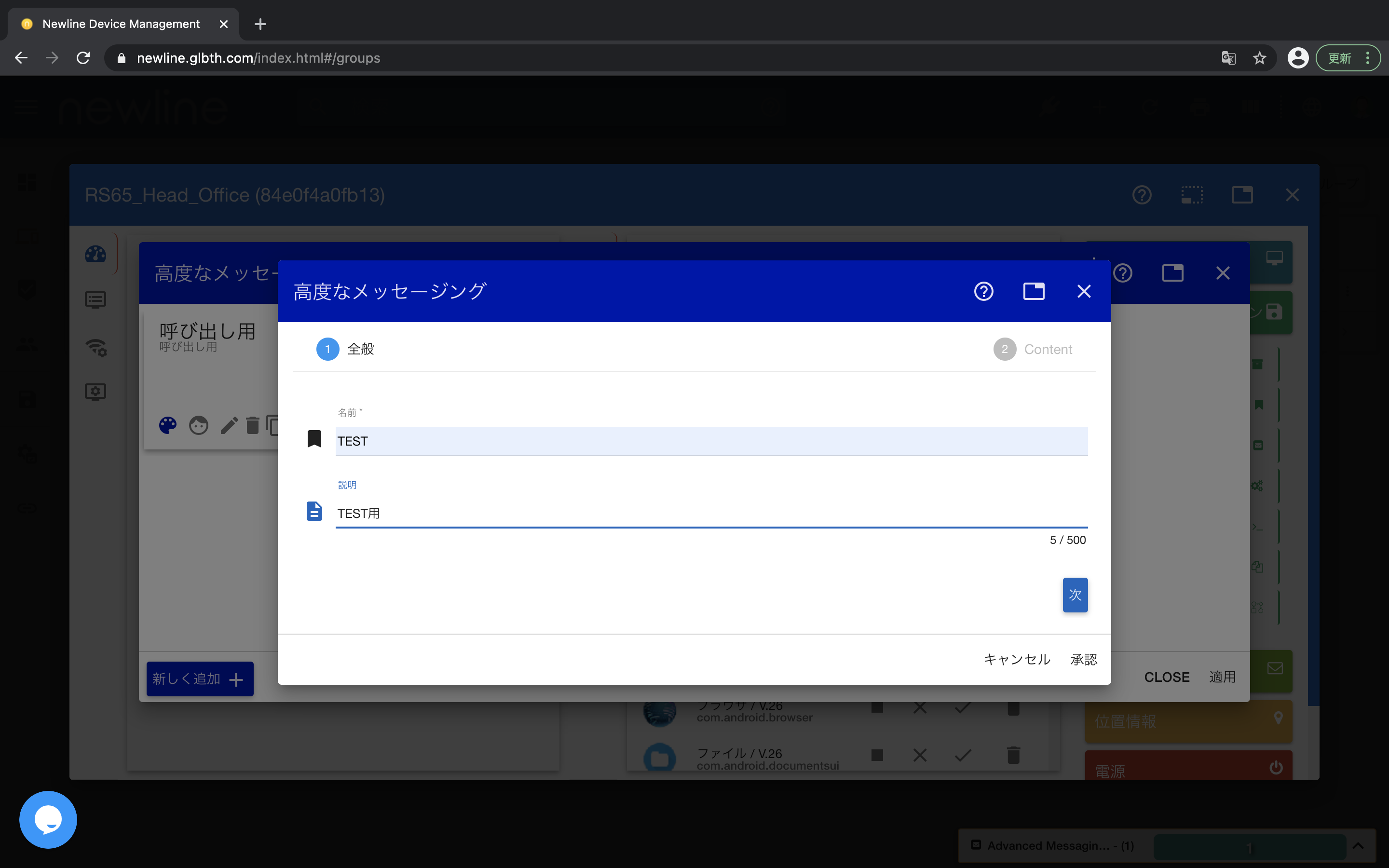The image size is (1389, 868).
Task: Click the translate page icon in the address bar
Action: pyautogui.click(x=1228, y=58)
